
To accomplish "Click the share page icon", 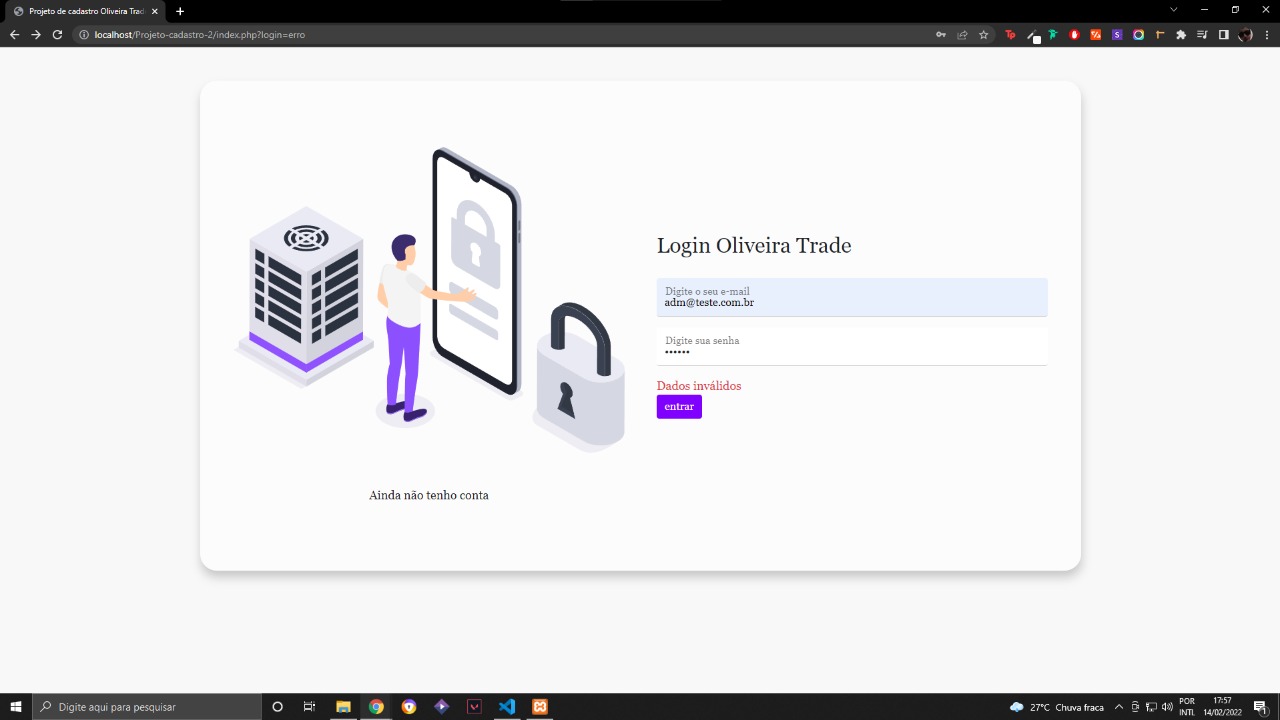I will (962, 34).
